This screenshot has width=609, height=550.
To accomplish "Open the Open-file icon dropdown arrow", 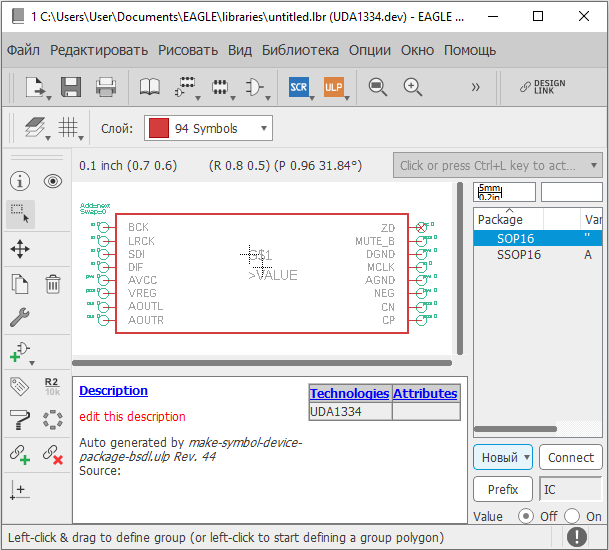I will click(x=49, y=98).
